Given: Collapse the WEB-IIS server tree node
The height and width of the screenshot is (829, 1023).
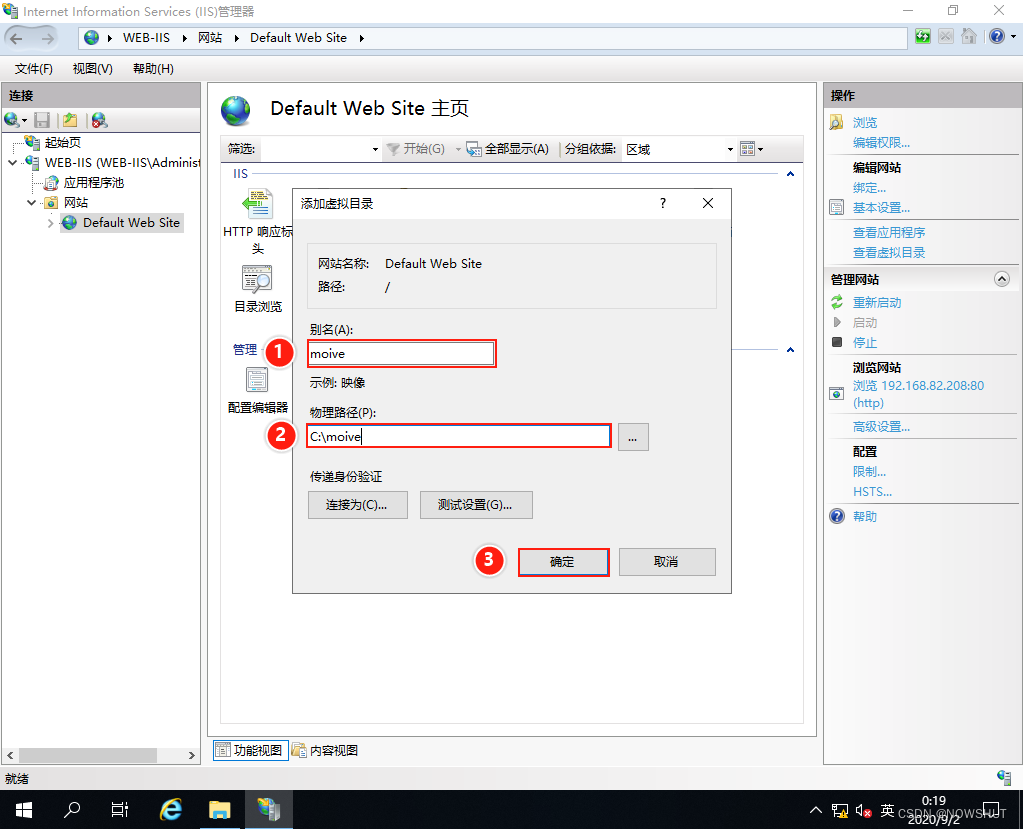Looking at the screenshot, I should pyautogui.click(x=12, y=162).
